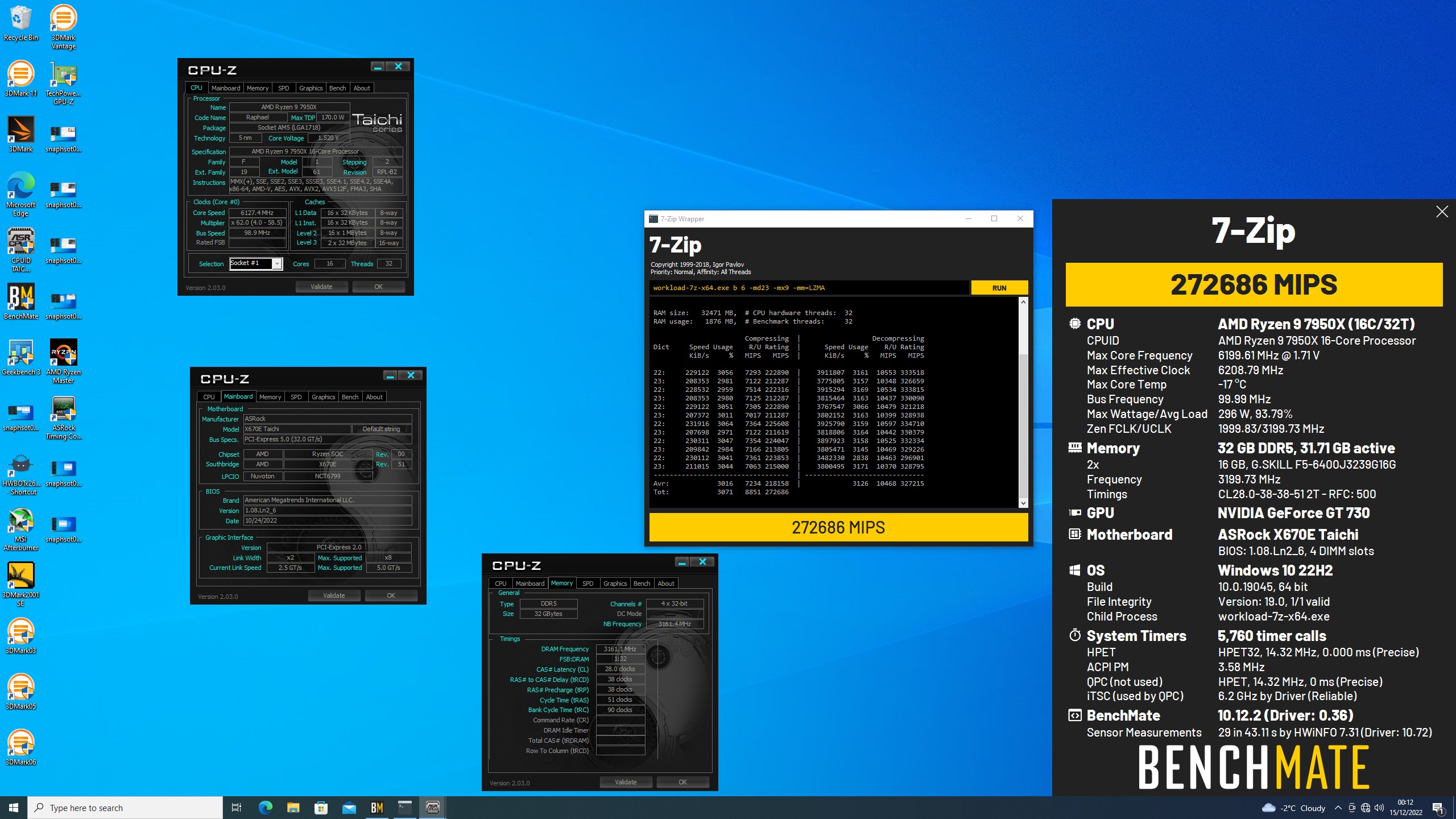Screen dimensions: 1456x819
Task: Launch 3DMark Vantage from desktop
Action: coord(63,27)
